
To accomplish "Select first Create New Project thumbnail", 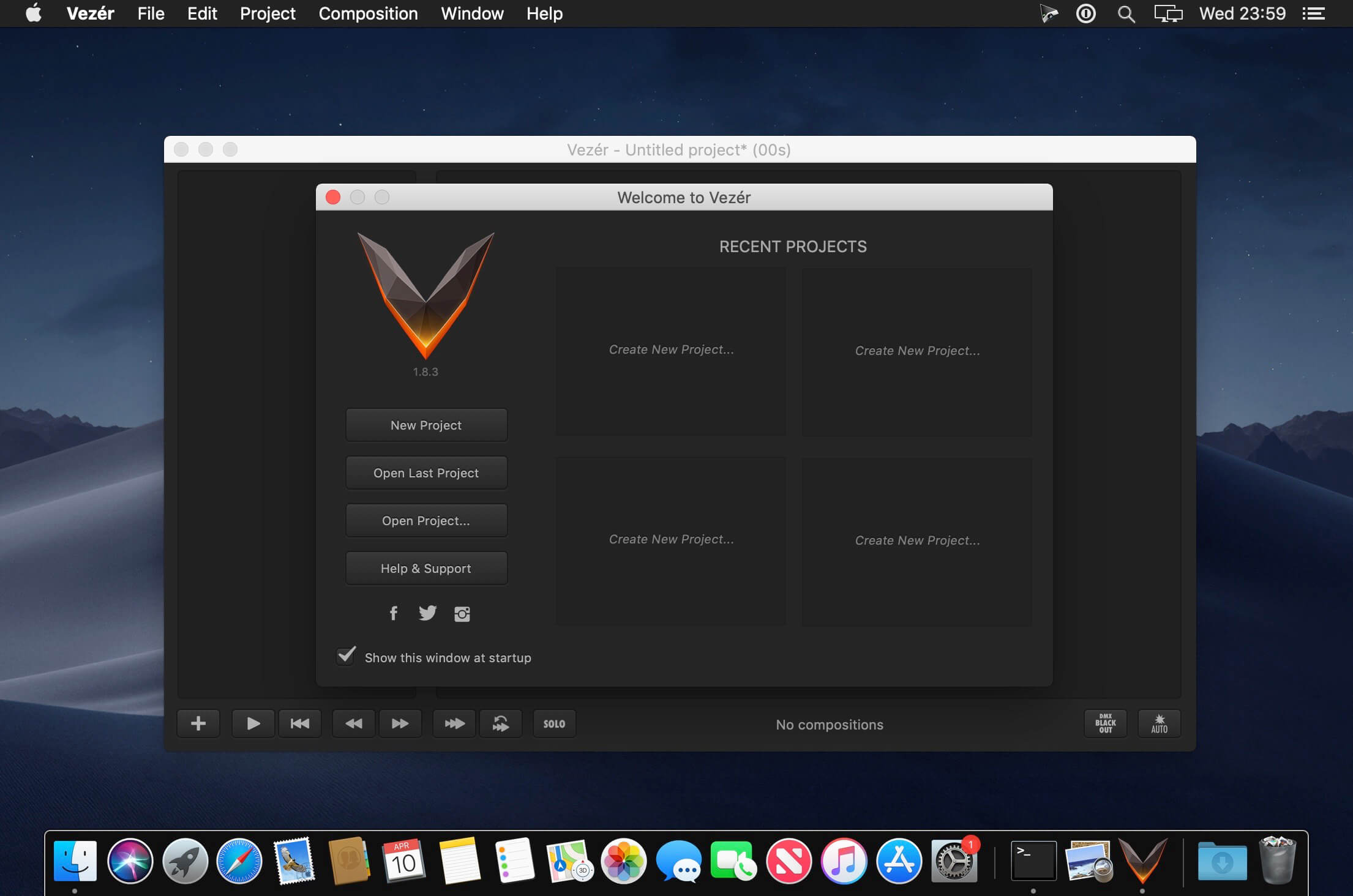I will 671,350.
